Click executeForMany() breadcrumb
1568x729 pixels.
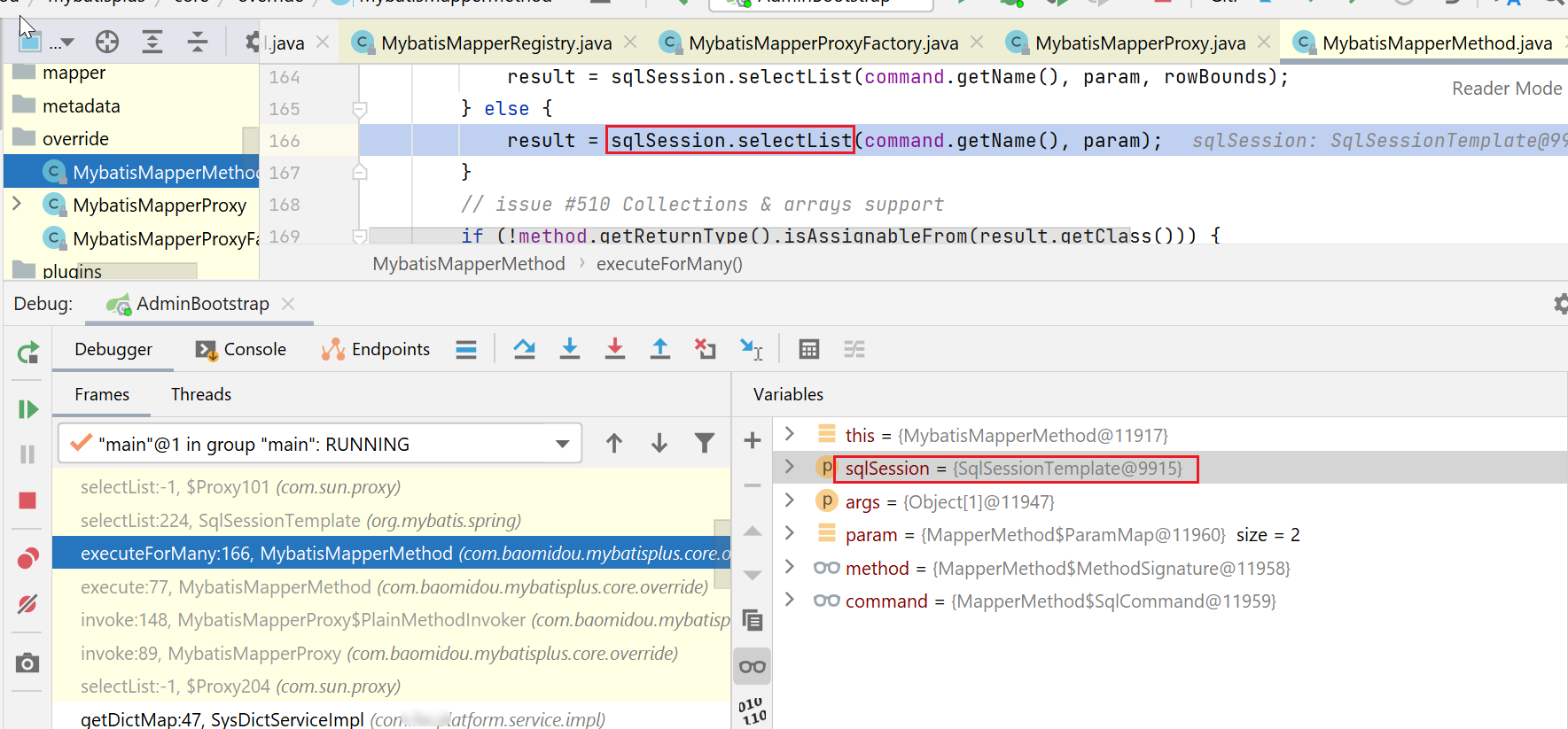coord(669,264)
